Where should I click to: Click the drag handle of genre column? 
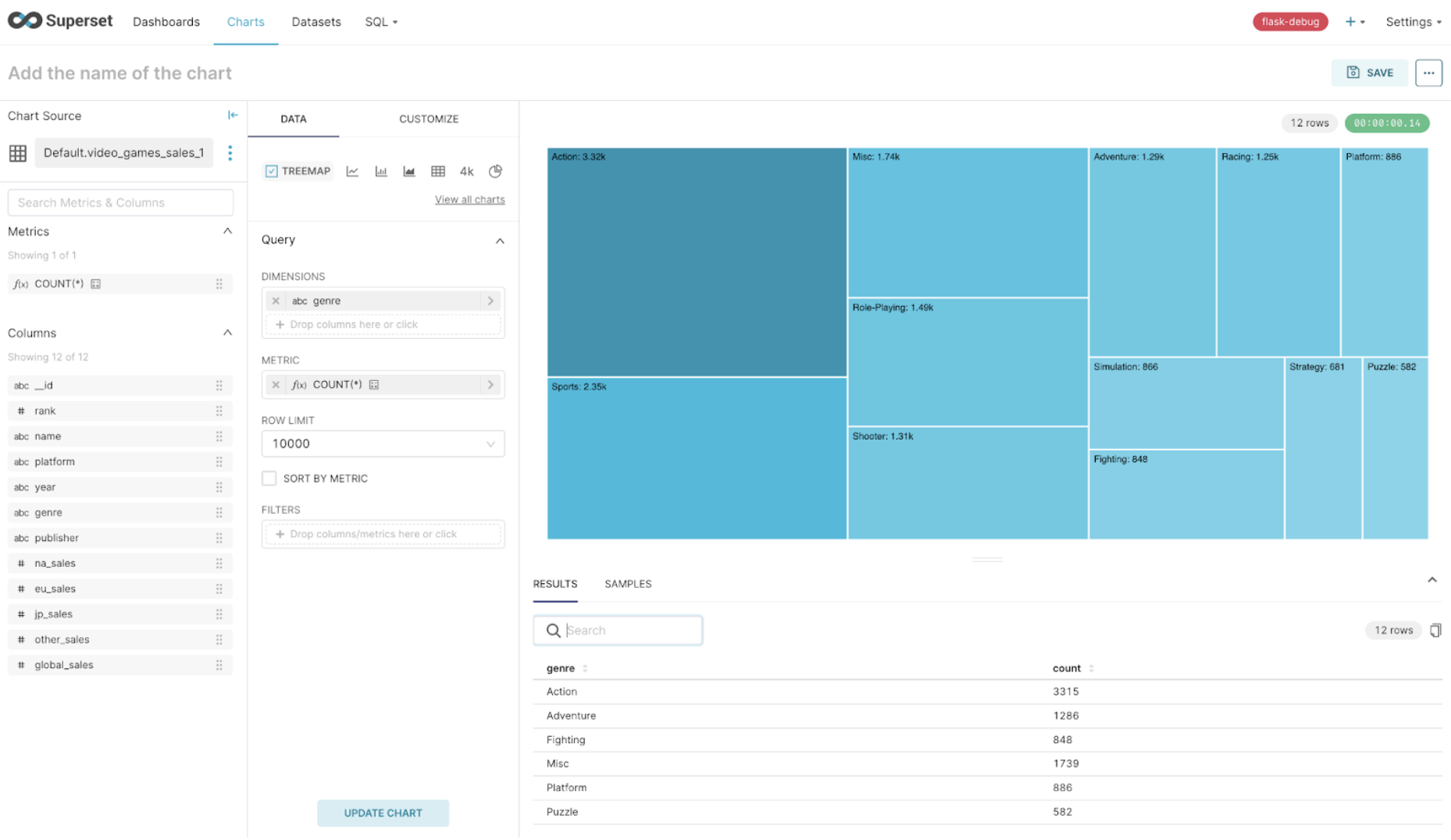click(x=219, y=513)
